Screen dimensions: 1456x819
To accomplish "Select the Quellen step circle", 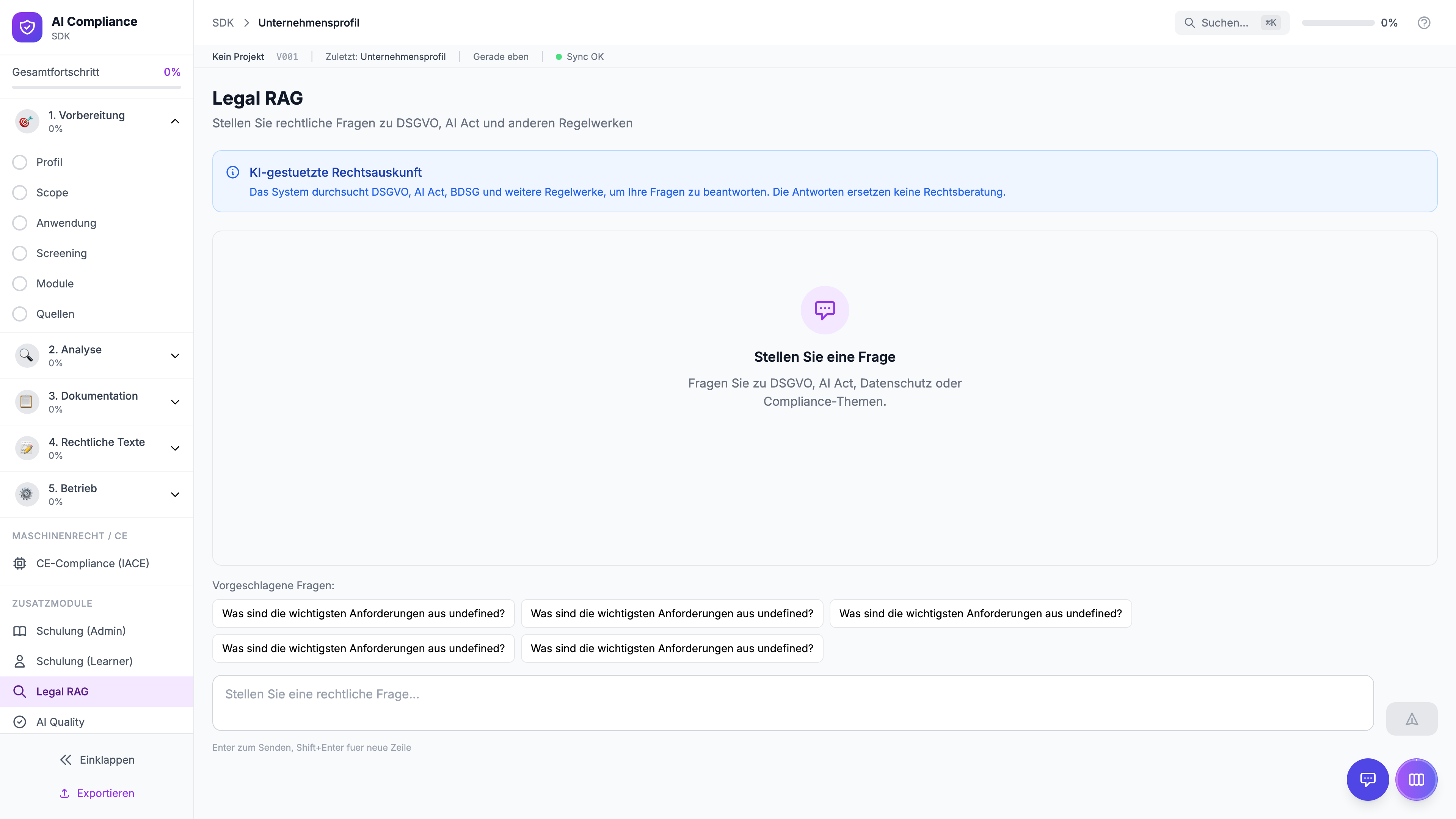I will click(x=20, y=314).
